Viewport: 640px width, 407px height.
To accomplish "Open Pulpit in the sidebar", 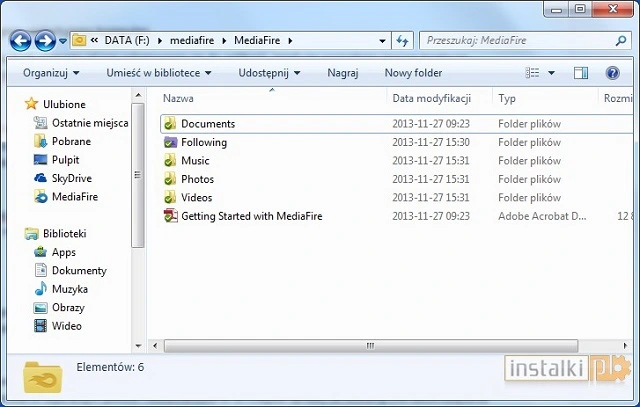I will 65,160.
